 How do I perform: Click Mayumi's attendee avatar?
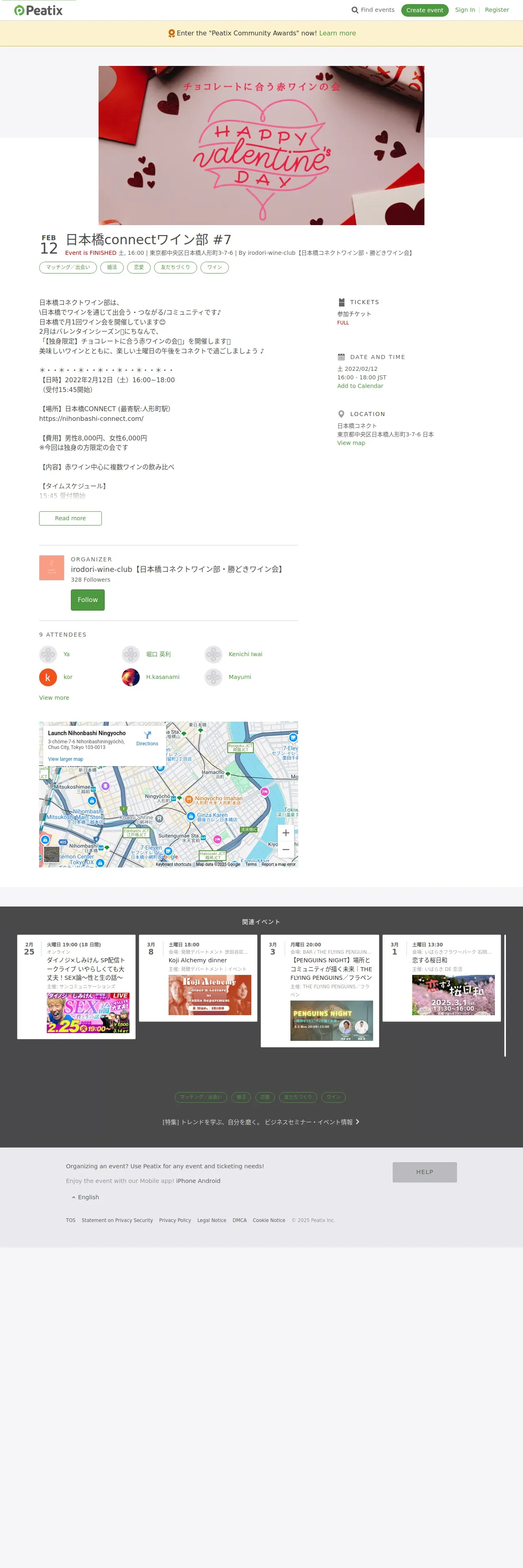pyautogui.click(x=213, y=677)
